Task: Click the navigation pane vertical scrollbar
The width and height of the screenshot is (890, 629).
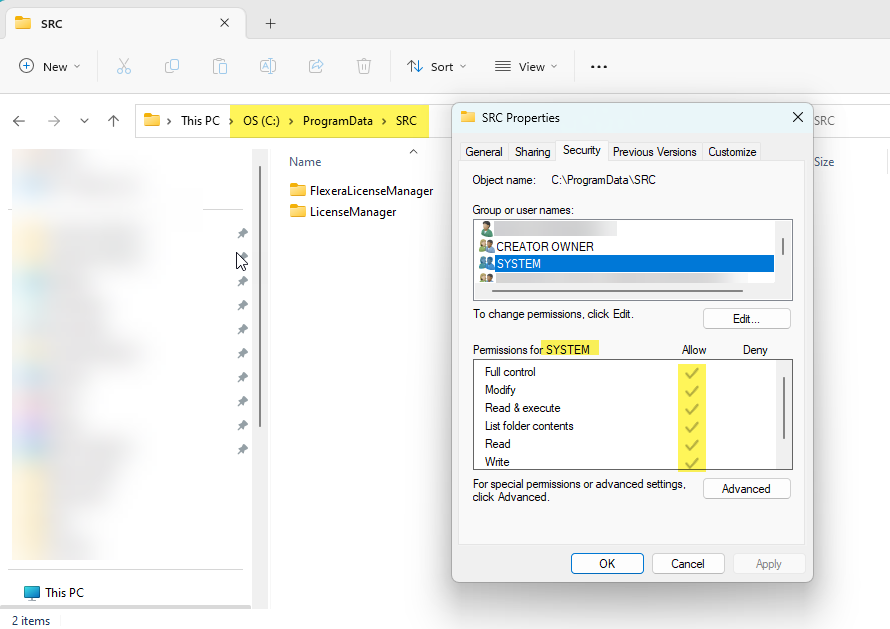Action: pyautogui.click(x=260, y=295)
